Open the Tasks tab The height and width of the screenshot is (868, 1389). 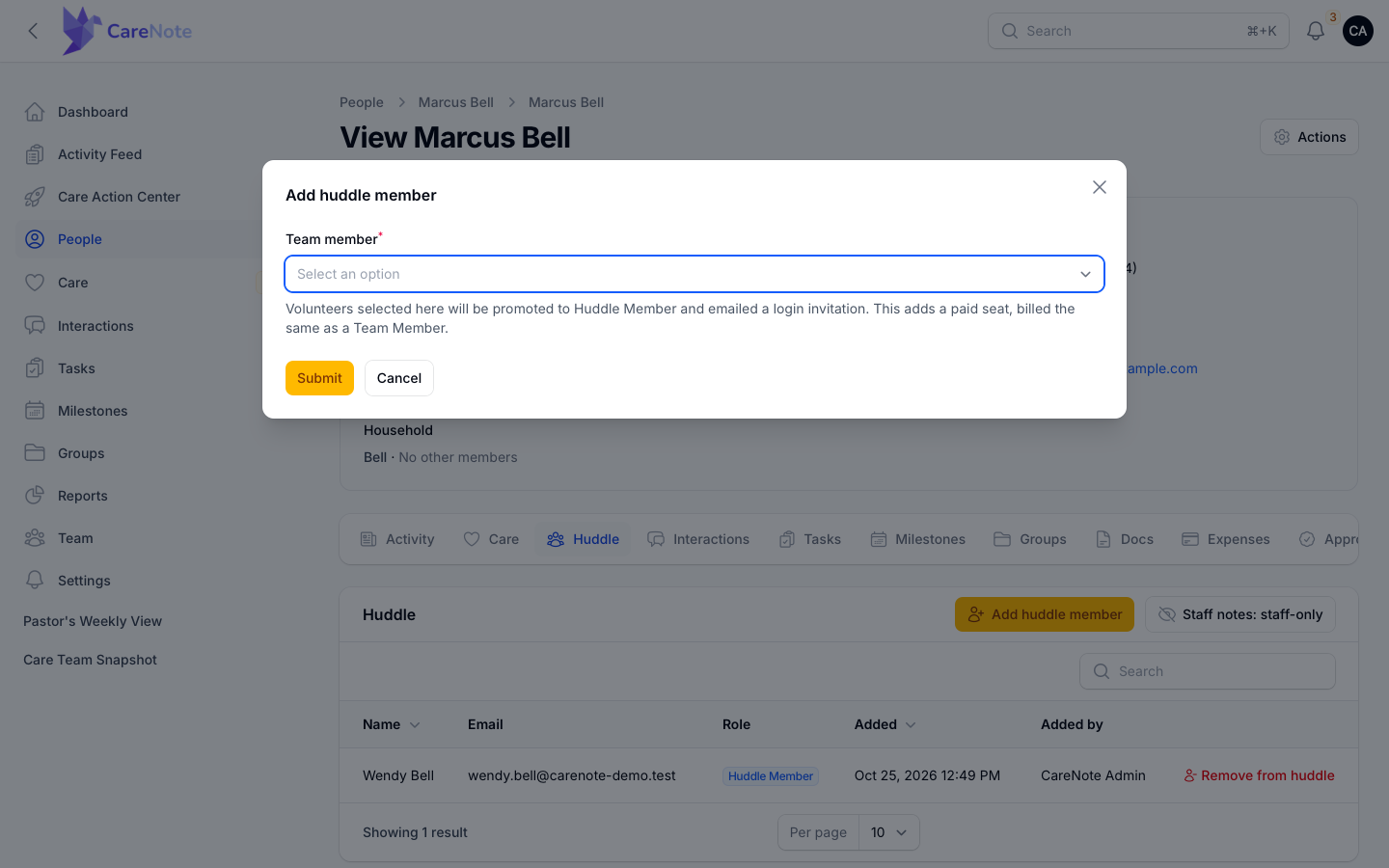810,539
